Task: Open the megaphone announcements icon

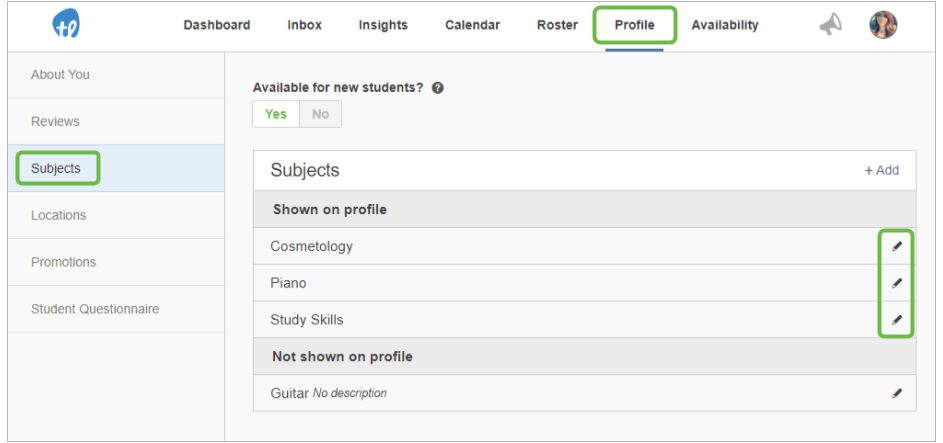Action: (831, 25)
